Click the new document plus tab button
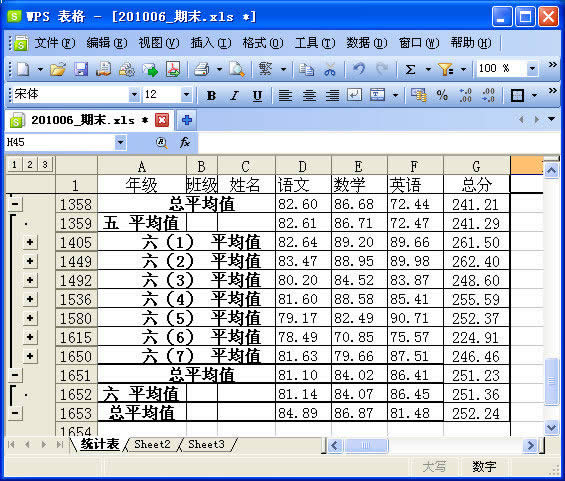Screen dimensions: 565x481 click(186, 120)
